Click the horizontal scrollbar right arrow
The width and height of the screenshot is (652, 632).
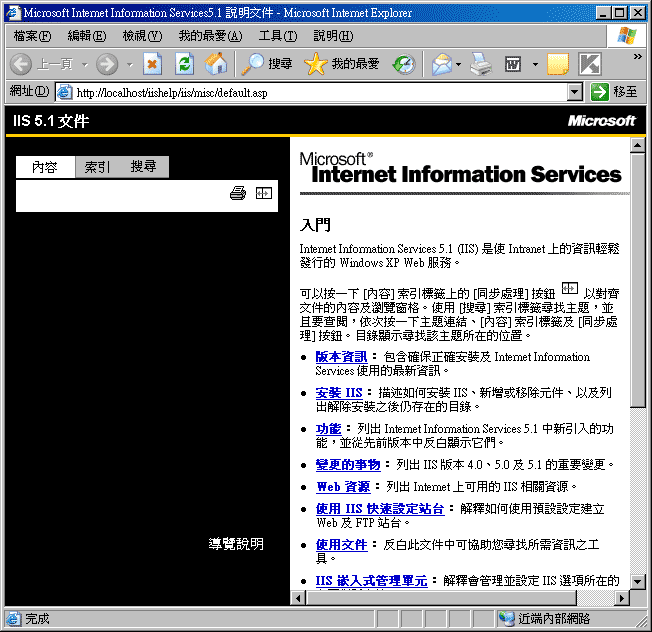point(622,598)
